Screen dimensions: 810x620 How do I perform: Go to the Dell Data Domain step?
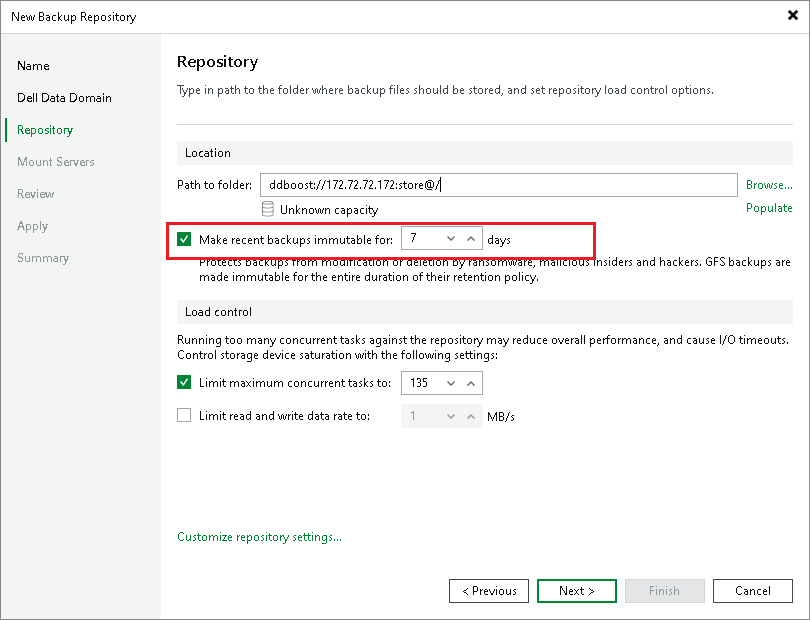(64, 98)
